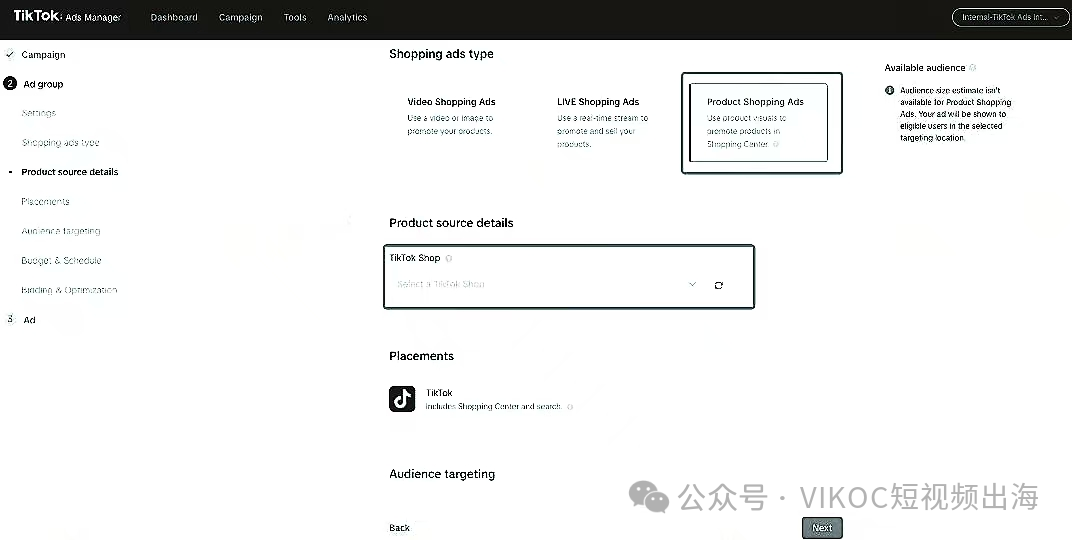Choose the LIVE Shopping Ads card
The width and height of the screenshot is (1072, 540).
coord(608,122)
